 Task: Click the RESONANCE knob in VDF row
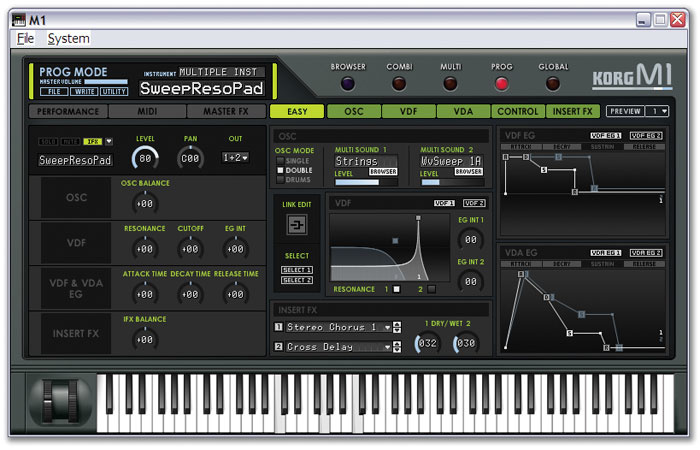pos(145,249)
